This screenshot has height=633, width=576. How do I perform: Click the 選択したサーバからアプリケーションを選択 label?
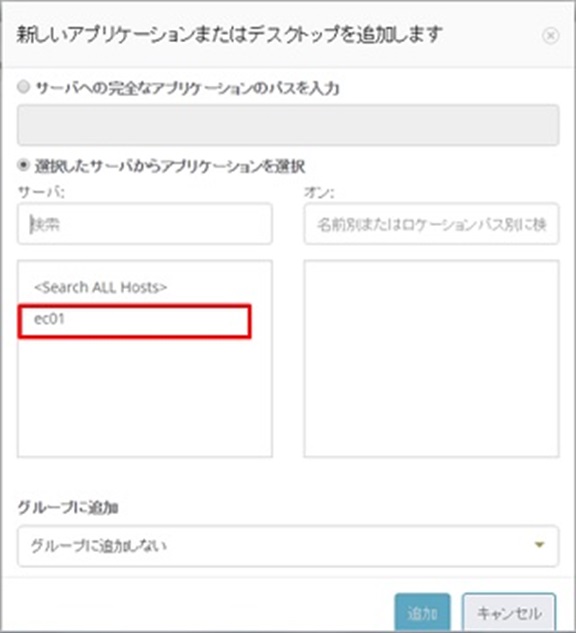(170, 166)
